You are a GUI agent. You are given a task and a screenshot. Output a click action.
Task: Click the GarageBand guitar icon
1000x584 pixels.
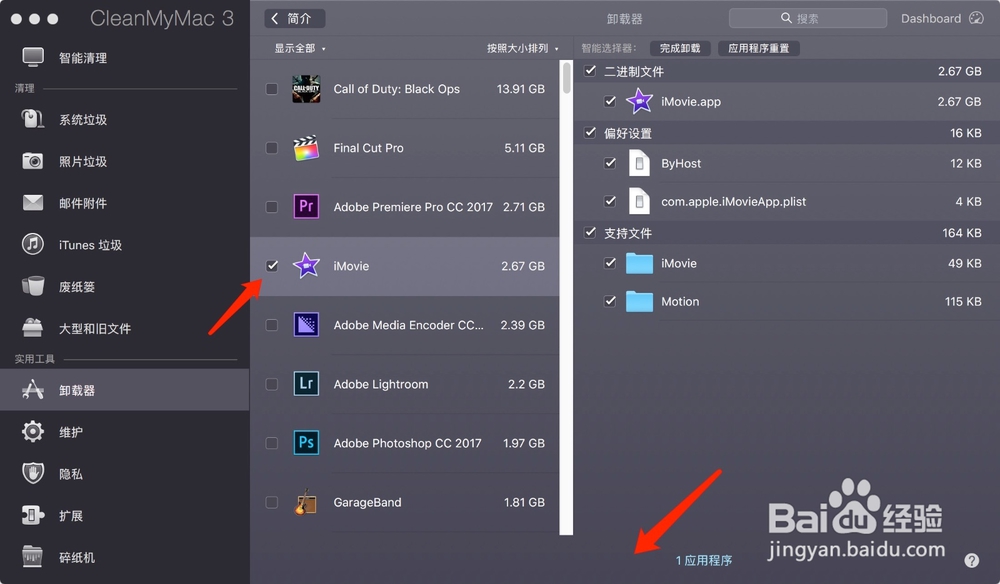point(306,502)
